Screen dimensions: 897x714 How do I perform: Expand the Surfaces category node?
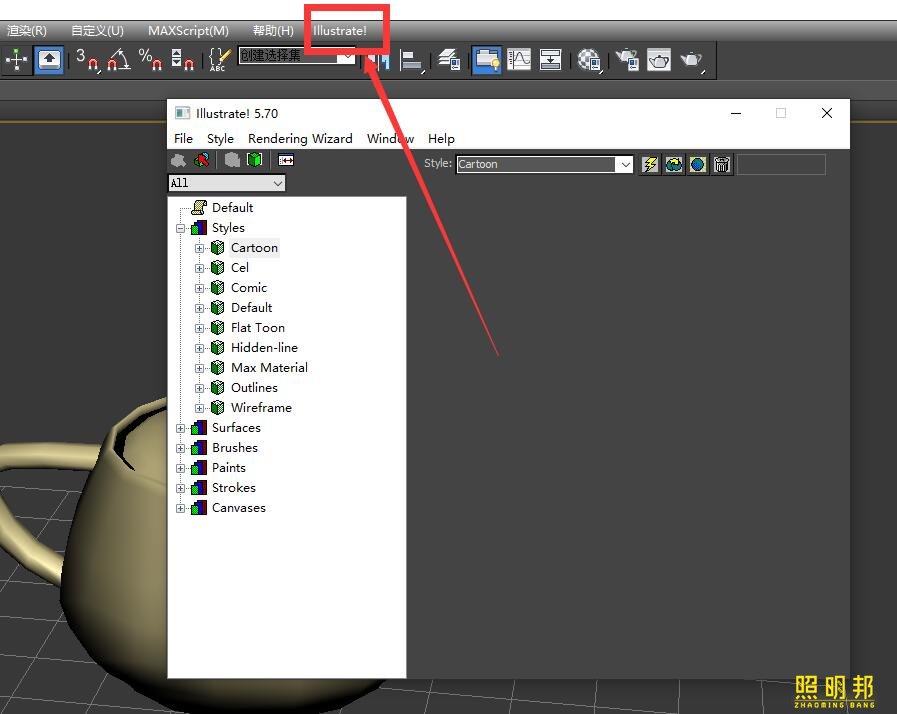pyautogui.click(x=181, y=429)
